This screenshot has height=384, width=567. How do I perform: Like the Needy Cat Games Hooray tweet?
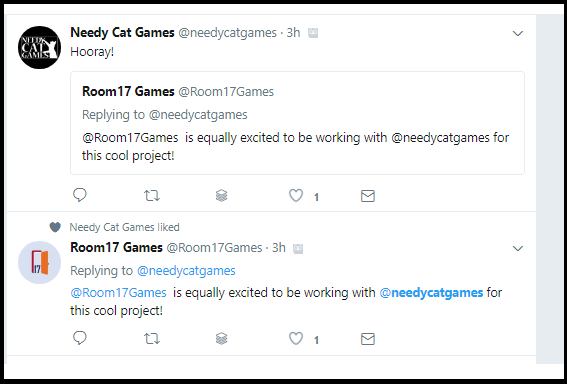pyautogui.click(x=296, y=196)
